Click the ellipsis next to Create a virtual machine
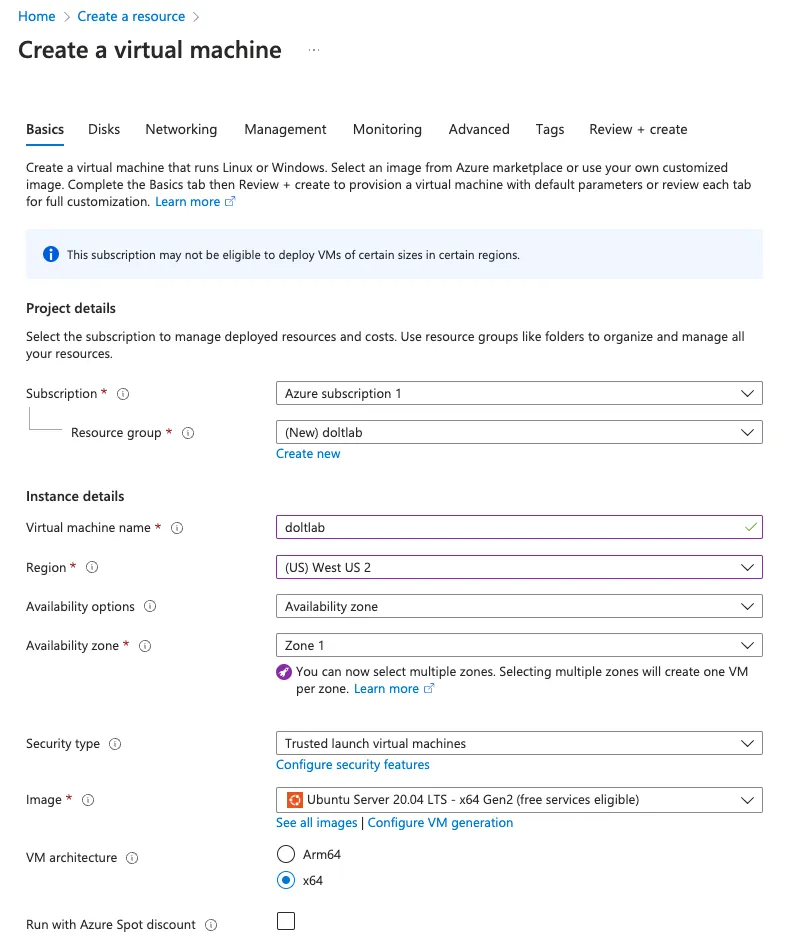The image size is (809, 945). pyautogui.click(x=313, y=49)
